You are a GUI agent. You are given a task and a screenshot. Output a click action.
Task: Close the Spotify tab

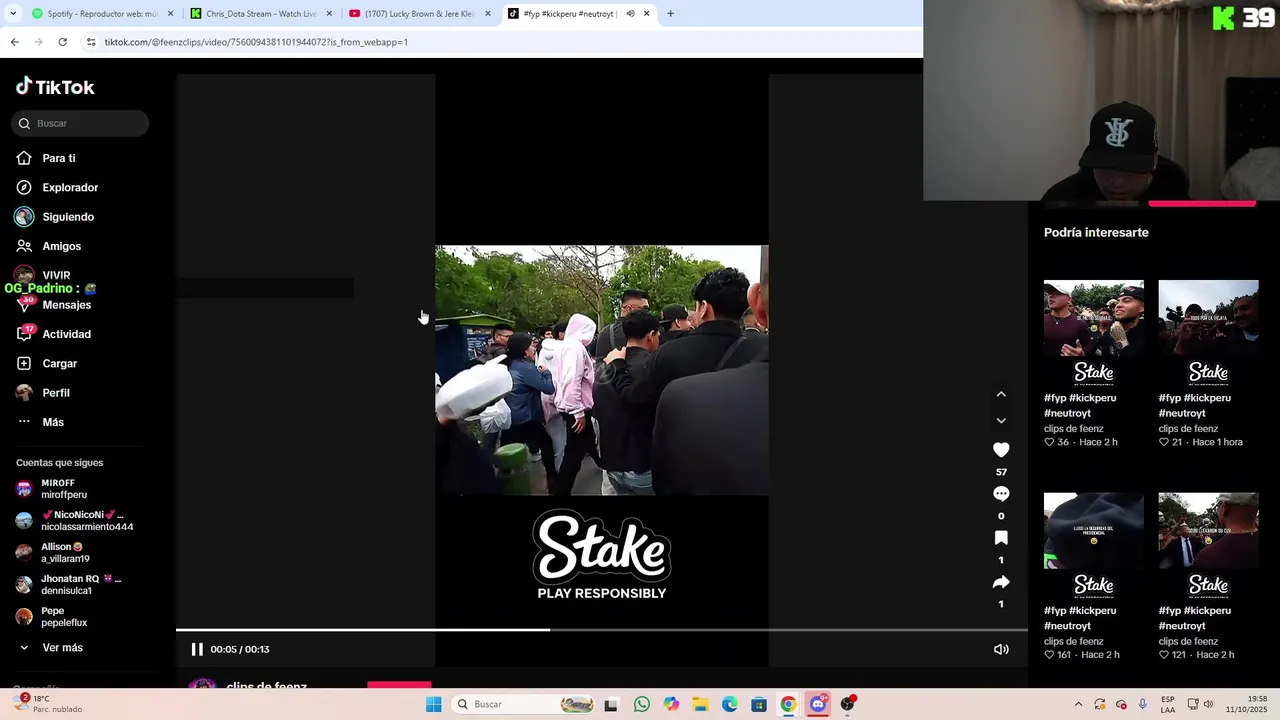click(170, 14)
